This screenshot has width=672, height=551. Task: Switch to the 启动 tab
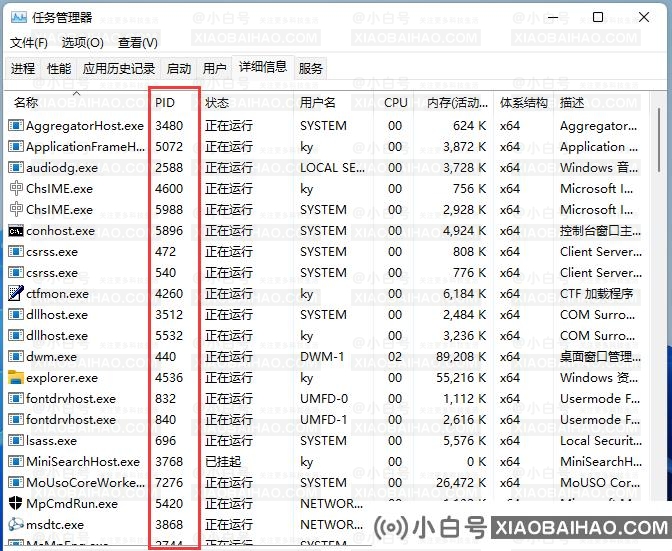[x=179, y=69]
